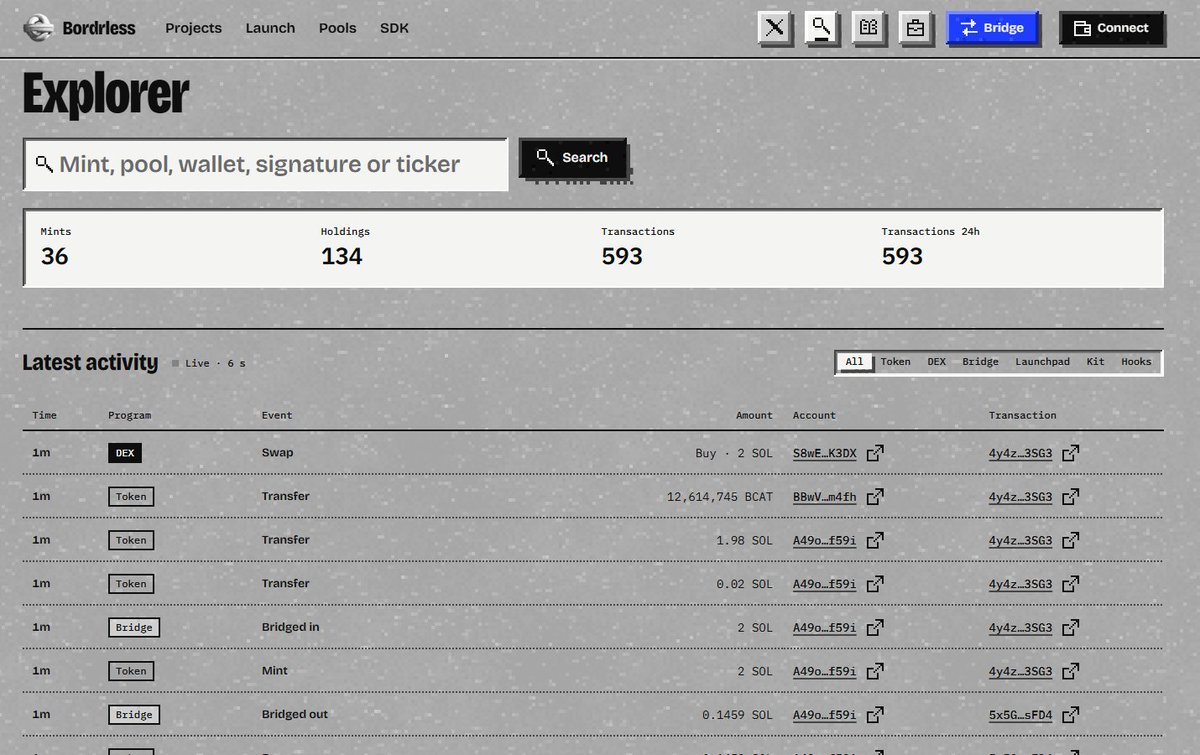Open transaction 4y4z…3SG3 in BCAT Transfer row
The height and width of the screenshot is (755, 1200).
pyautogui.click(x=1020, y=496)
